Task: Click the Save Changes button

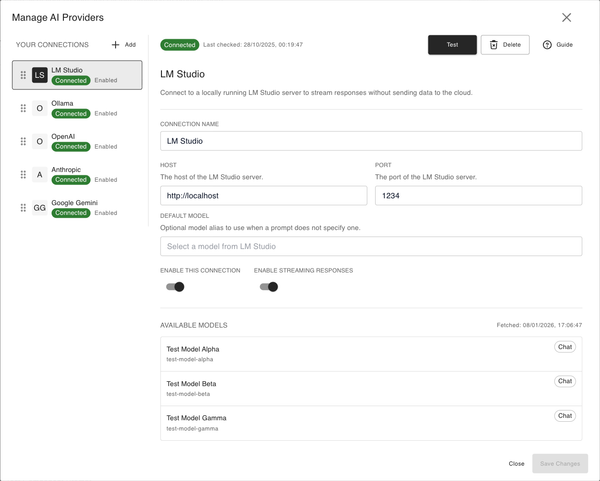Action: [x=560, y=463]
